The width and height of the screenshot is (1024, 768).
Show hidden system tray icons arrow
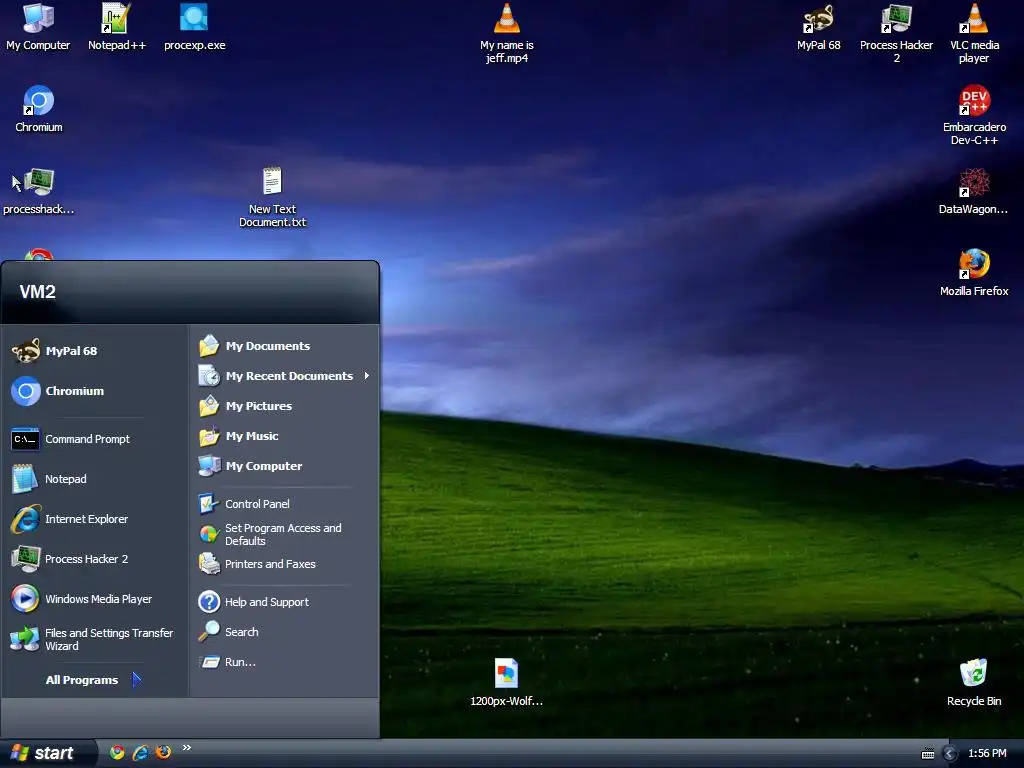coord(950,754)
